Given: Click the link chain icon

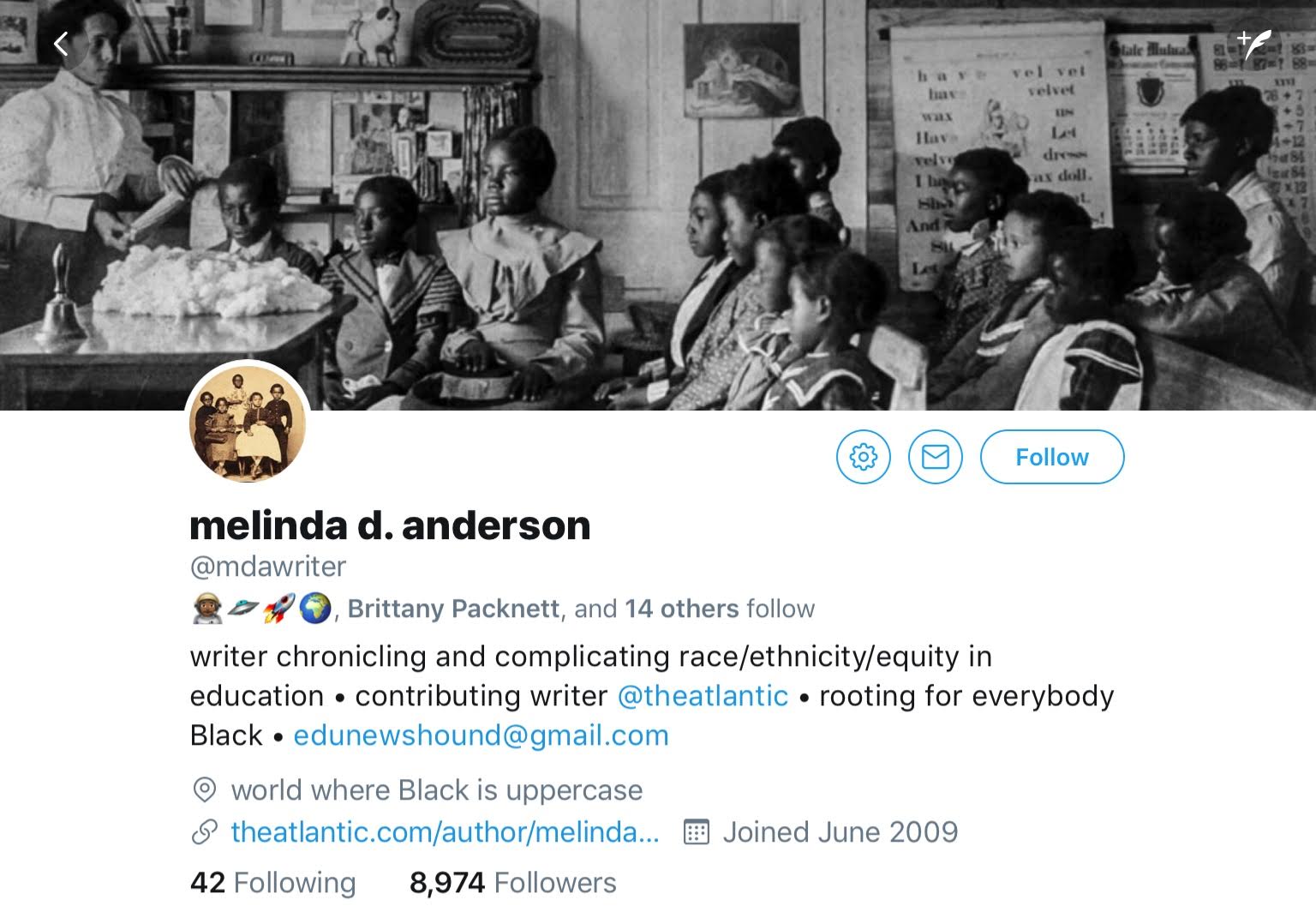Looking at the screenshot, I should coord(204,831).
